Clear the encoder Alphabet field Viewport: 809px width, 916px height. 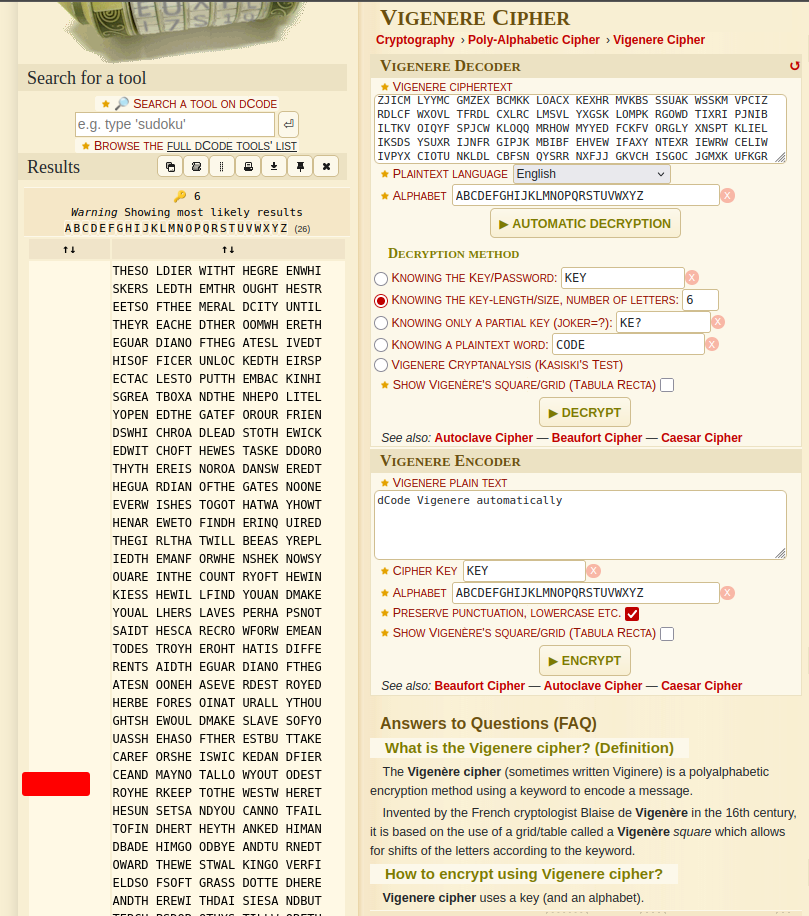coord(728,593)
